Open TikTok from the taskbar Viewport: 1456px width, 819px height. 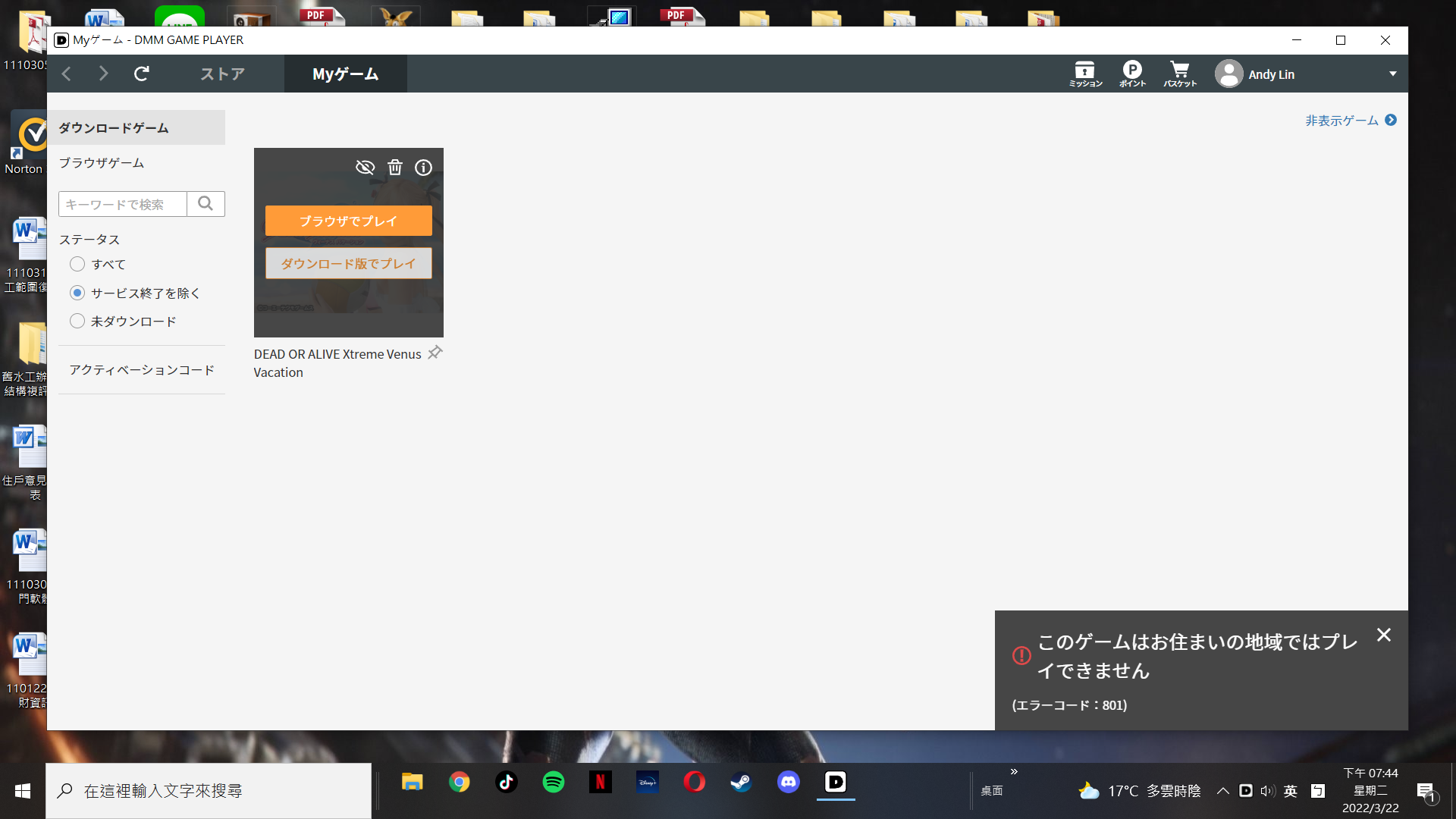pyautogui.click(x=507, y=782)
